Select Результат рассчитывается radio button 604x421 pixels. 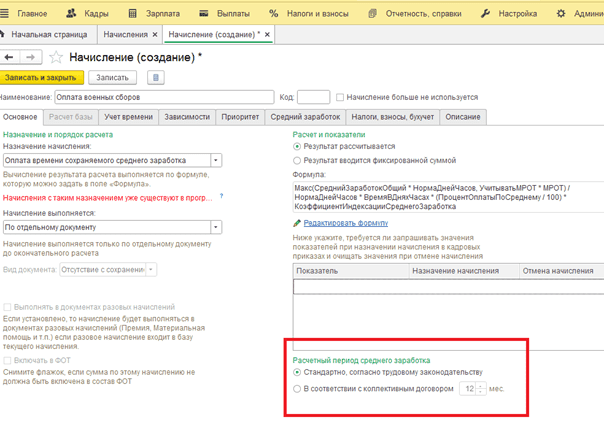(297, 146)
